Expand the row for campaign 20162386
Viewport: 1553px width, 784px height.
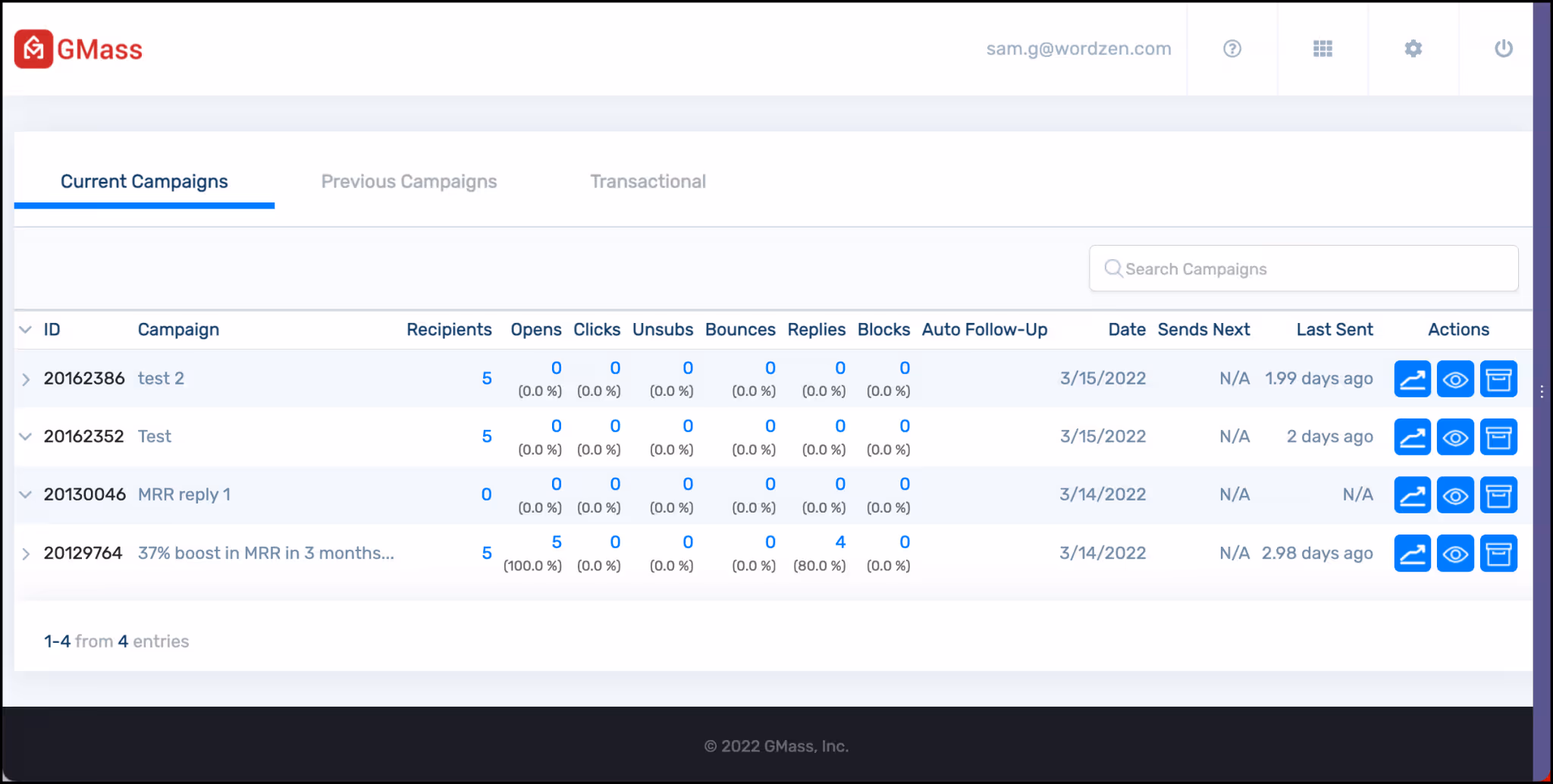25,380
